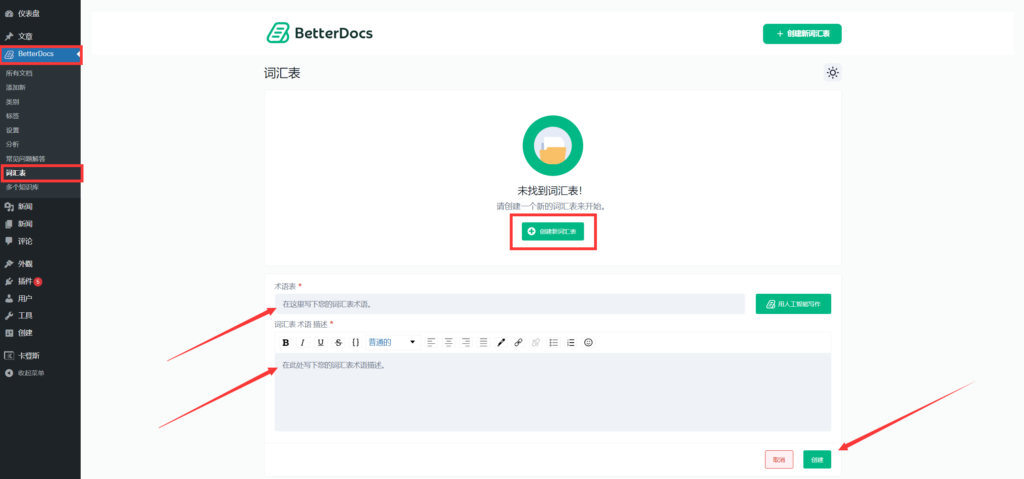Viewport: 1024px width, 479px height.
Task: Click the 词汇表 page title
Action: click(x=282, y=73)
